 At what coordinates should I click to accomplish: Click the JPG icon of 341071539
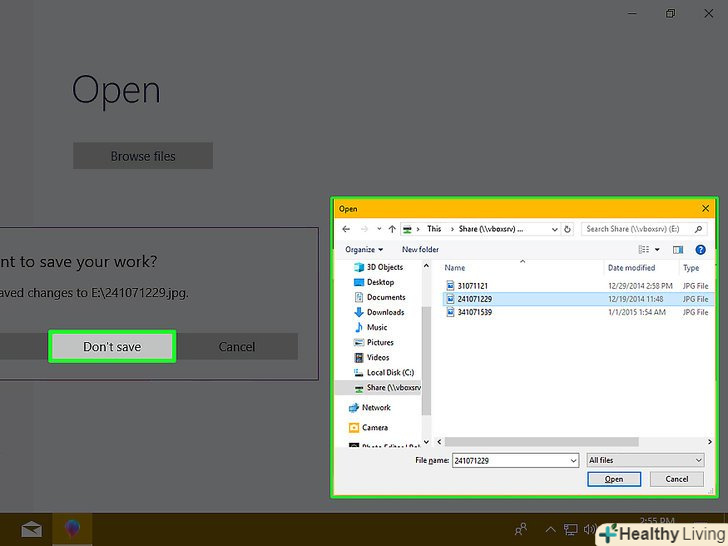[x=449, y=312]
